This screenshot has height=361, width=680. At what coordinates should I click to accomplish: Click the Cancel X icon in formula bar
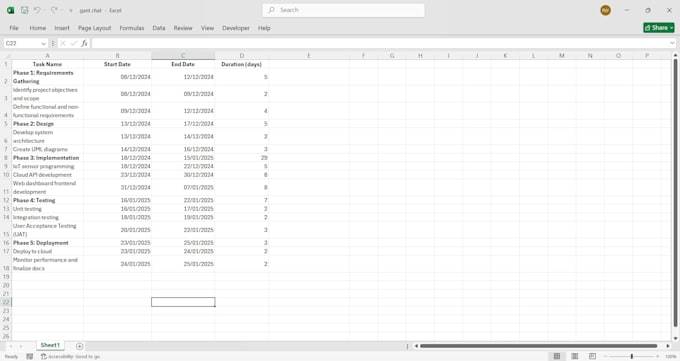click(63, 43)
